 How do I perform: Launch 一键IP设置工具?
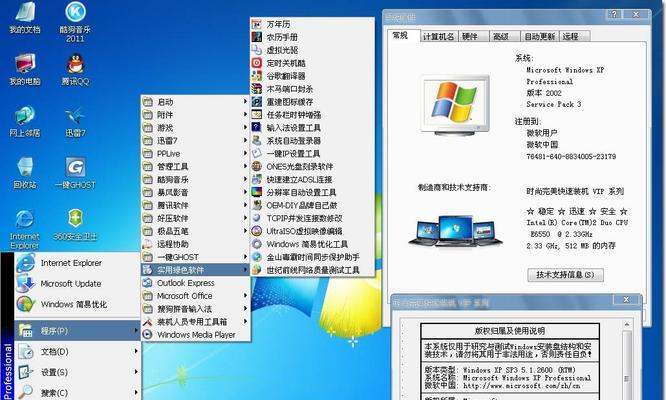coord(312,154)
